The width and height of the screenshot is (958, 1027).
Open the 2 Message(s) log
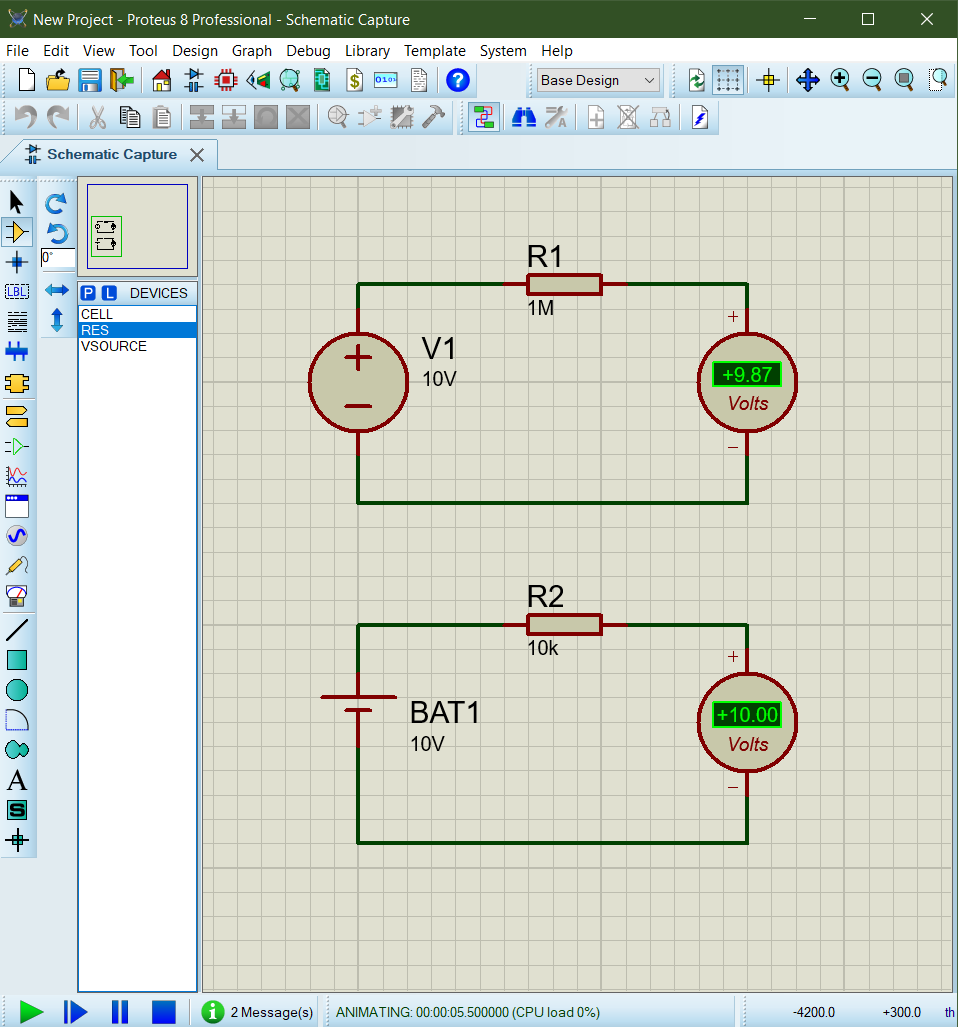[257, 1012]
